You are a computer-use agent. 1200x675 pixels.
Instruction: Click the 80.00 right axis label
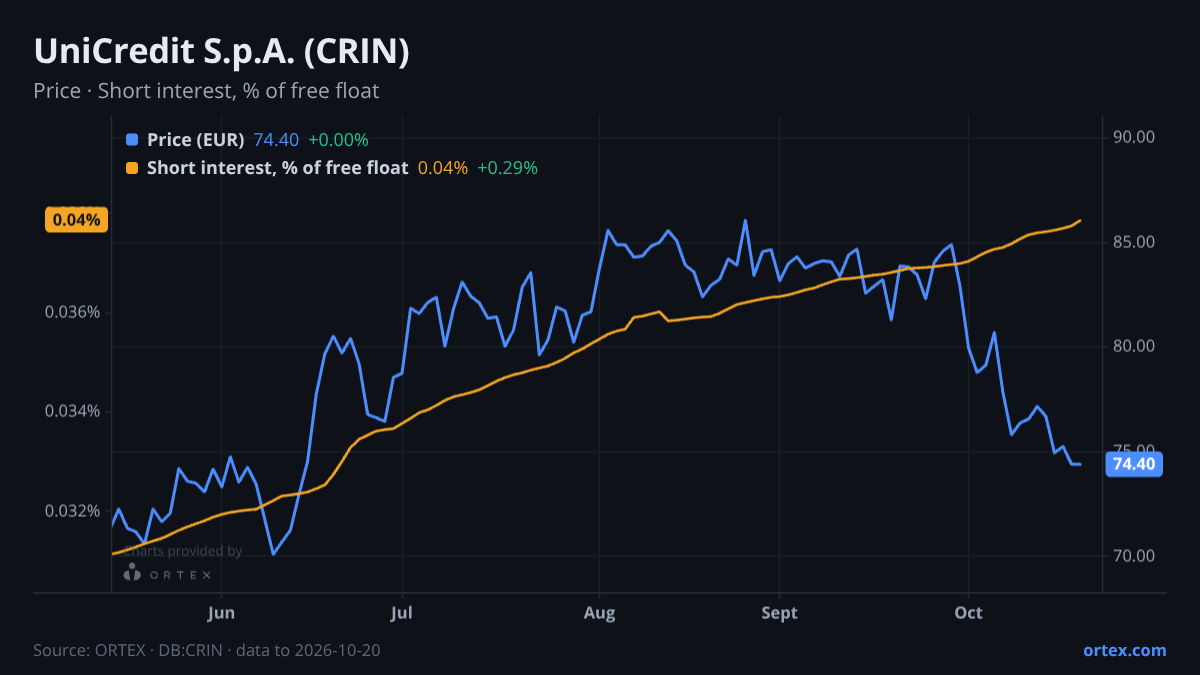(1134, 347)
